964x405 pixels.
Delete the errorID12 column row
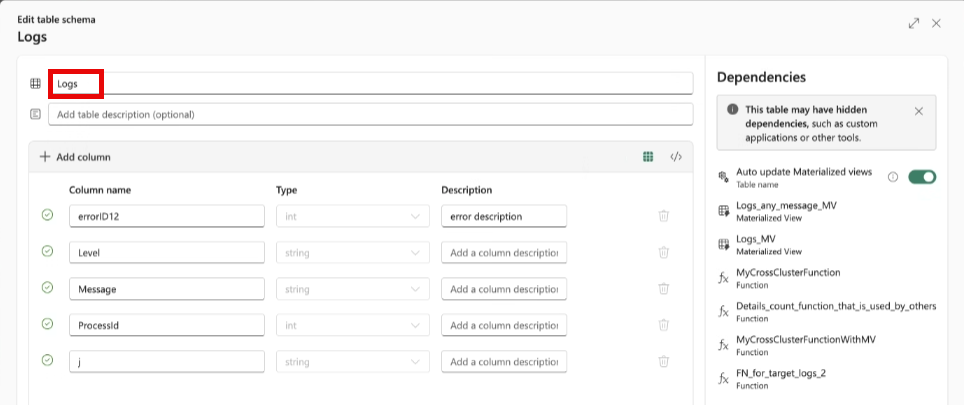(x=663, y=216)
